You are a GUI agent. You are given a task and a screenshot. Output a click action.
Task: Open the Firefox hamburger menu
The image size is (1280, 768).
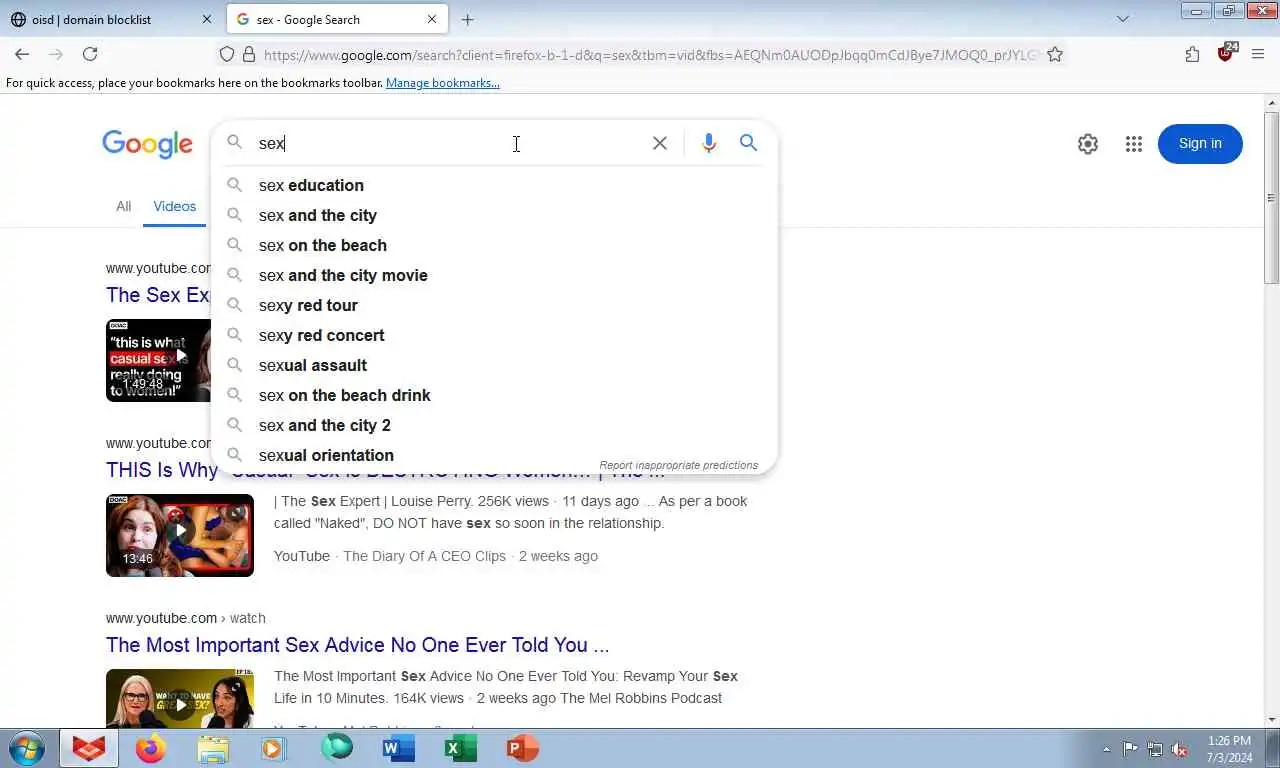click(1258, 54)
